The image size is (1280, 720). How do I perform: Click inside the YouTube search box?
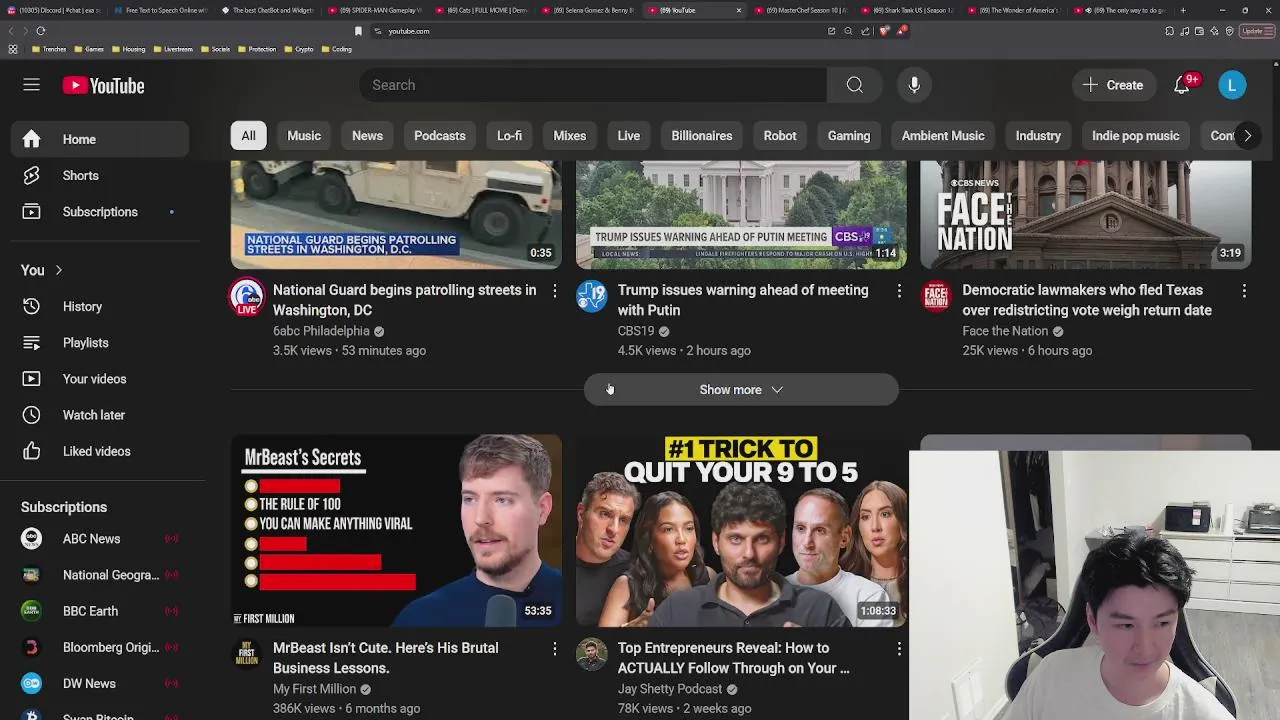(593, 85)
